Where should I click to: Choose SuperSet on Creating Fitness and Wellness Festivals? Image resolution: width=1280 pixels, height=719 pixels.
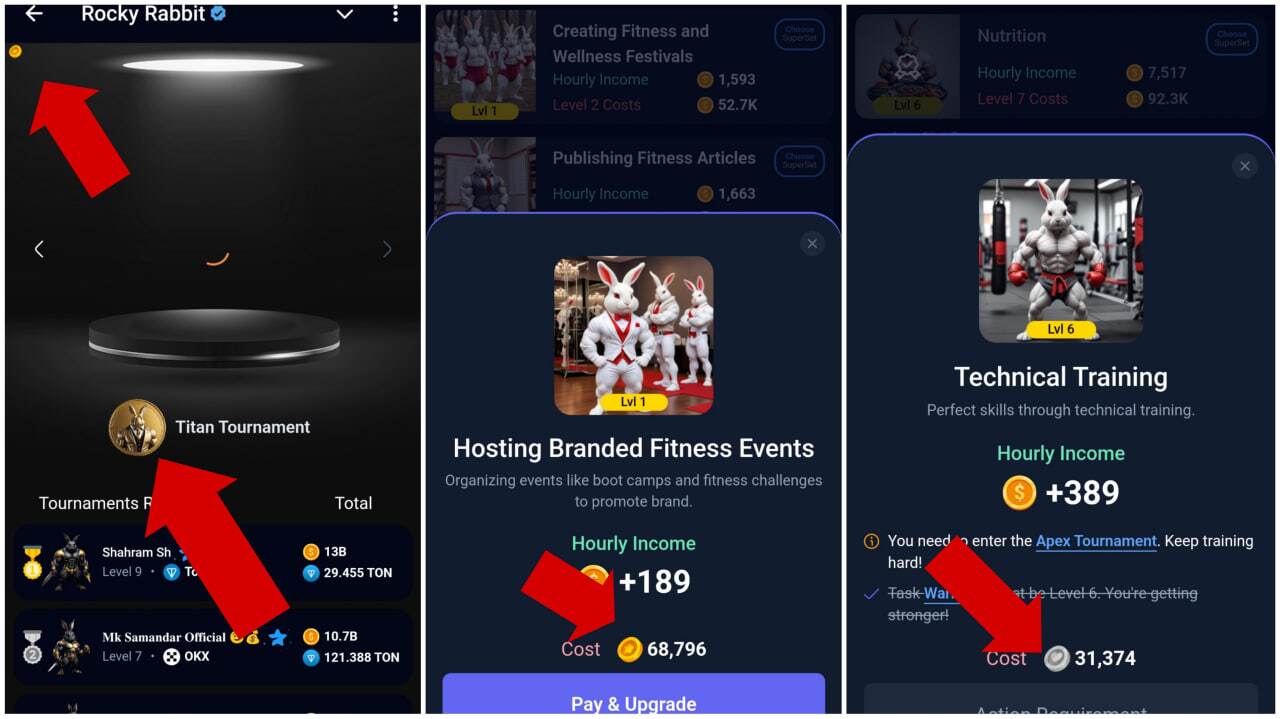point(799,35)
